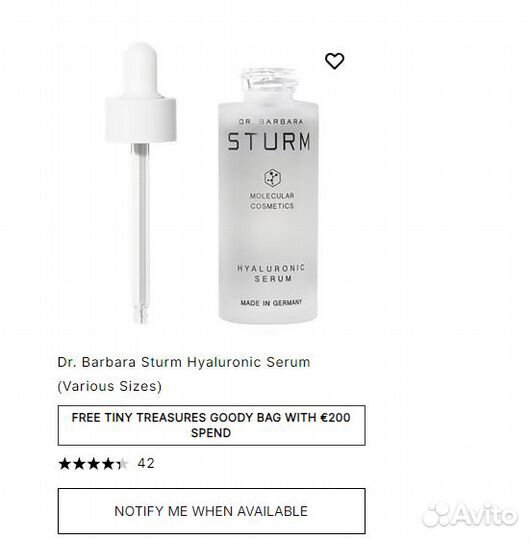Click the Avito watermark text
The width and height of the screenshot is (529, 540).
pos(484,515)
